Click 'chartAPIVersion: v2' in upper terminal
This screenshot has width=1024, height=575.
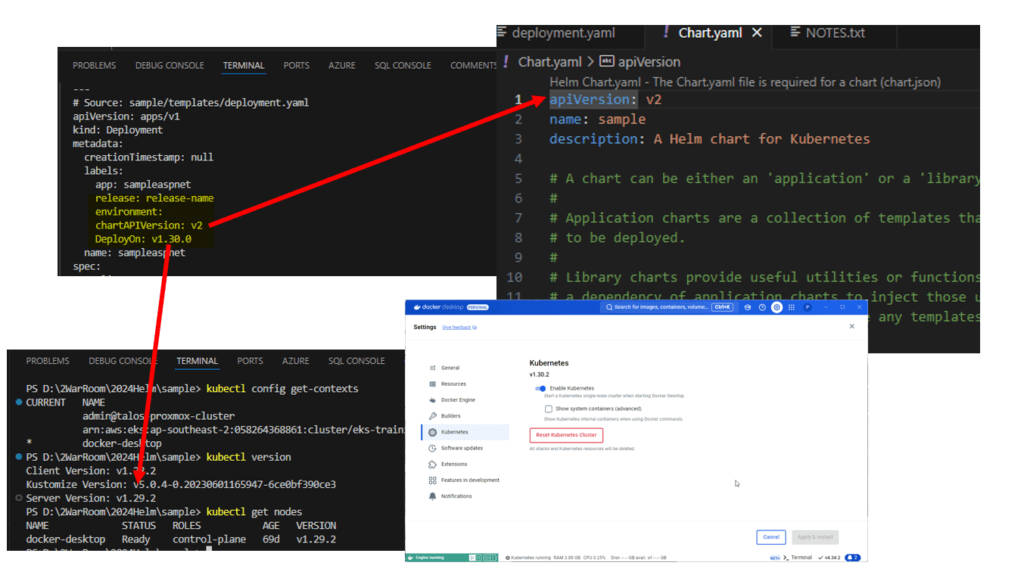(149, 225)
